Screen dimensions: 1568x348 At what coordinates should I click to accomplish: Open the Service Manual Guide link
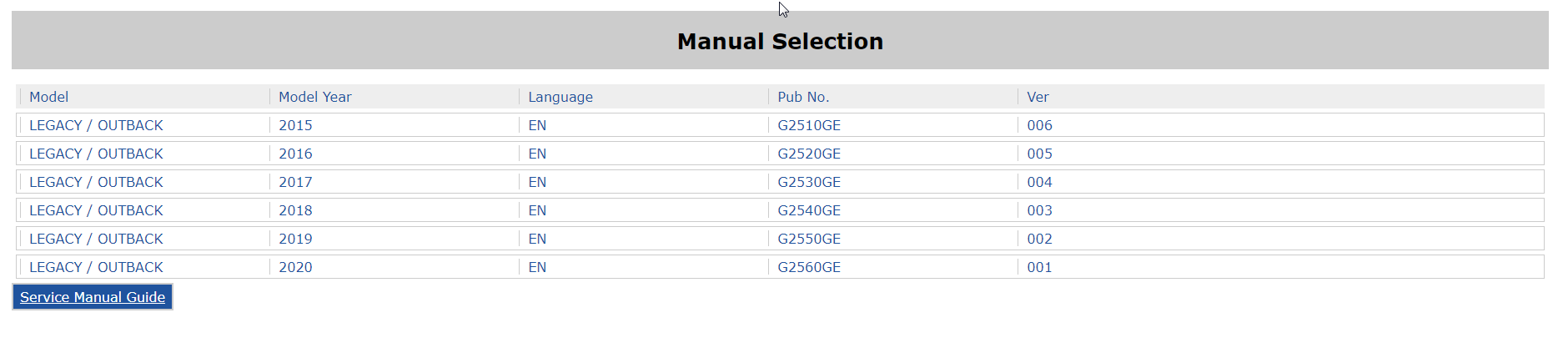[93, 297]
